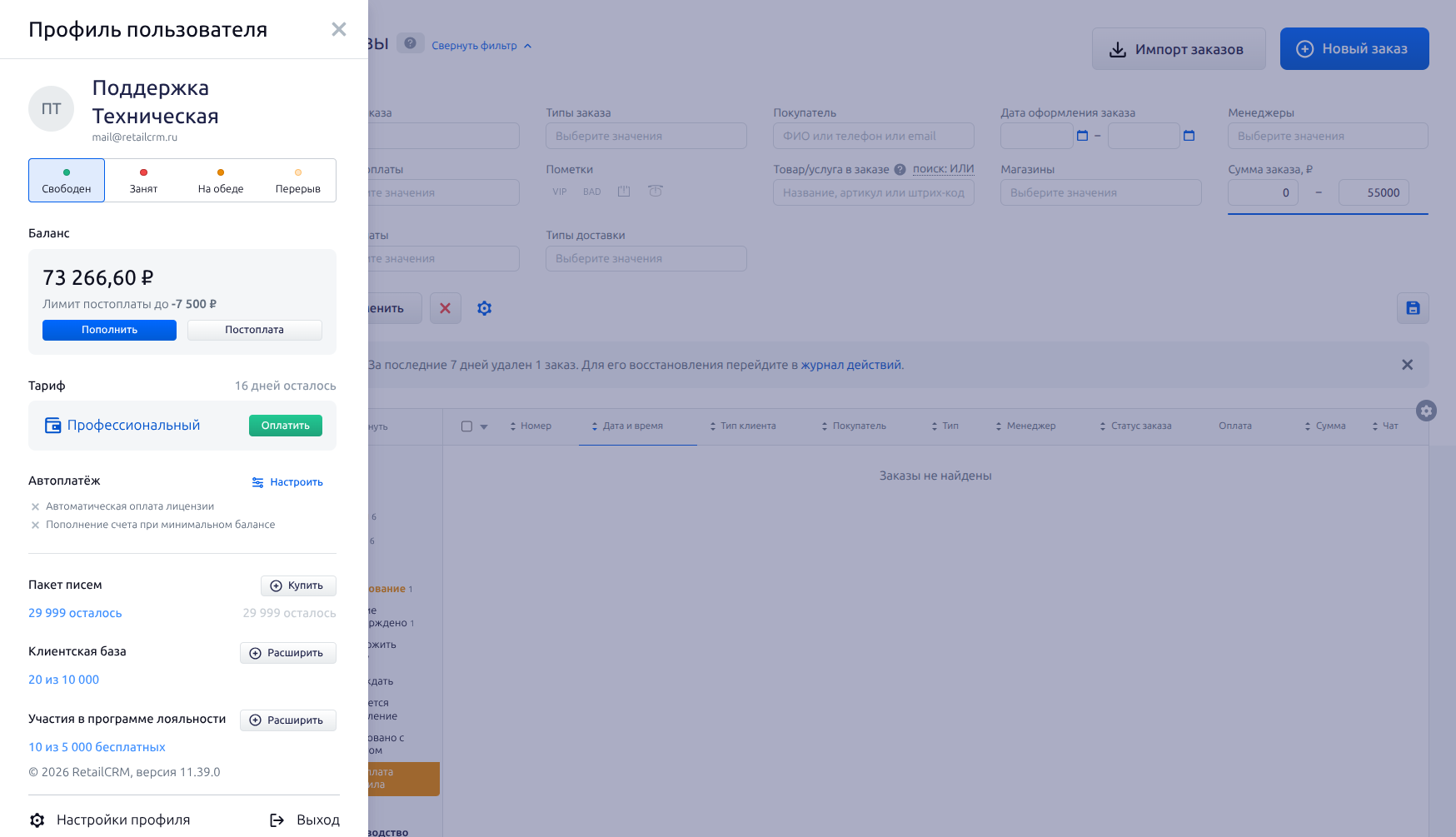Sort orders by Дата и время
Image resolution: width=1456 pixels, height=837 pixels.
[x=627, y=426]
